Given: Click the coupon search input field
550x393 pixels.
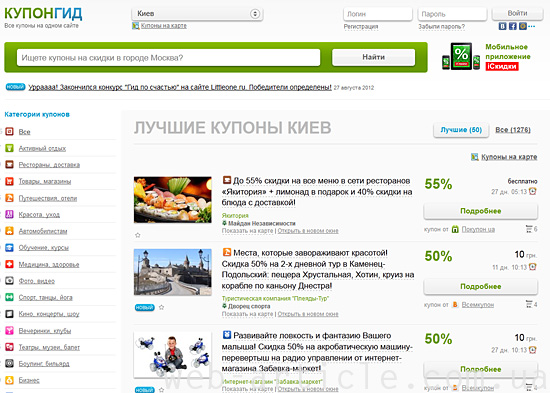Looking at the screenshot, I should tap(168, 58).
